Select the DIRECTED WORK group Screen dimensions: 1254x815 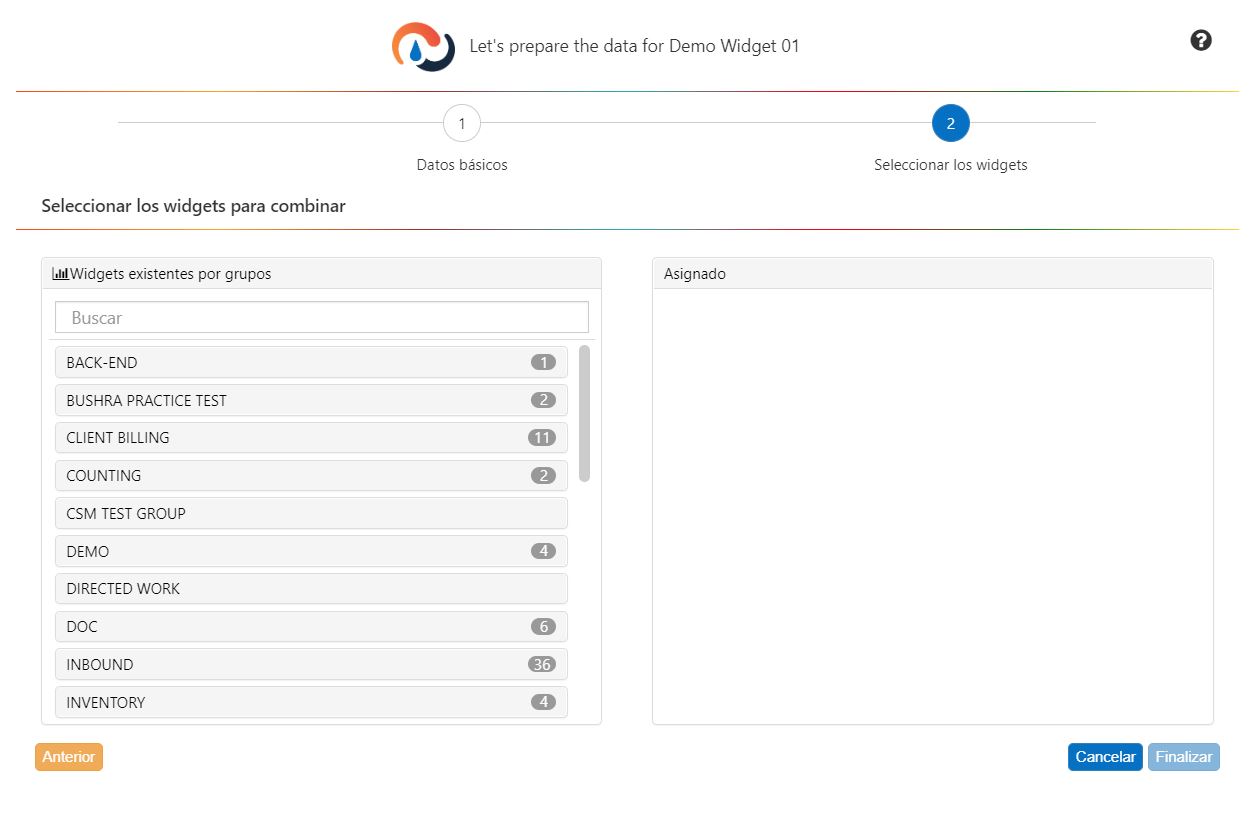click(x=311, y=589)
